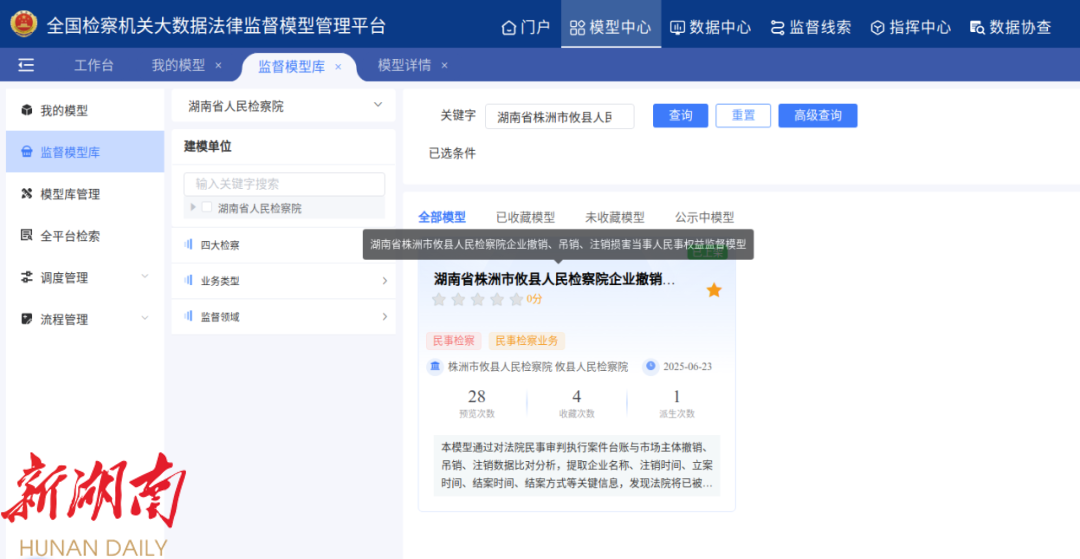
Task: Click the five-star rating on model card
Action: click(477, 299)
